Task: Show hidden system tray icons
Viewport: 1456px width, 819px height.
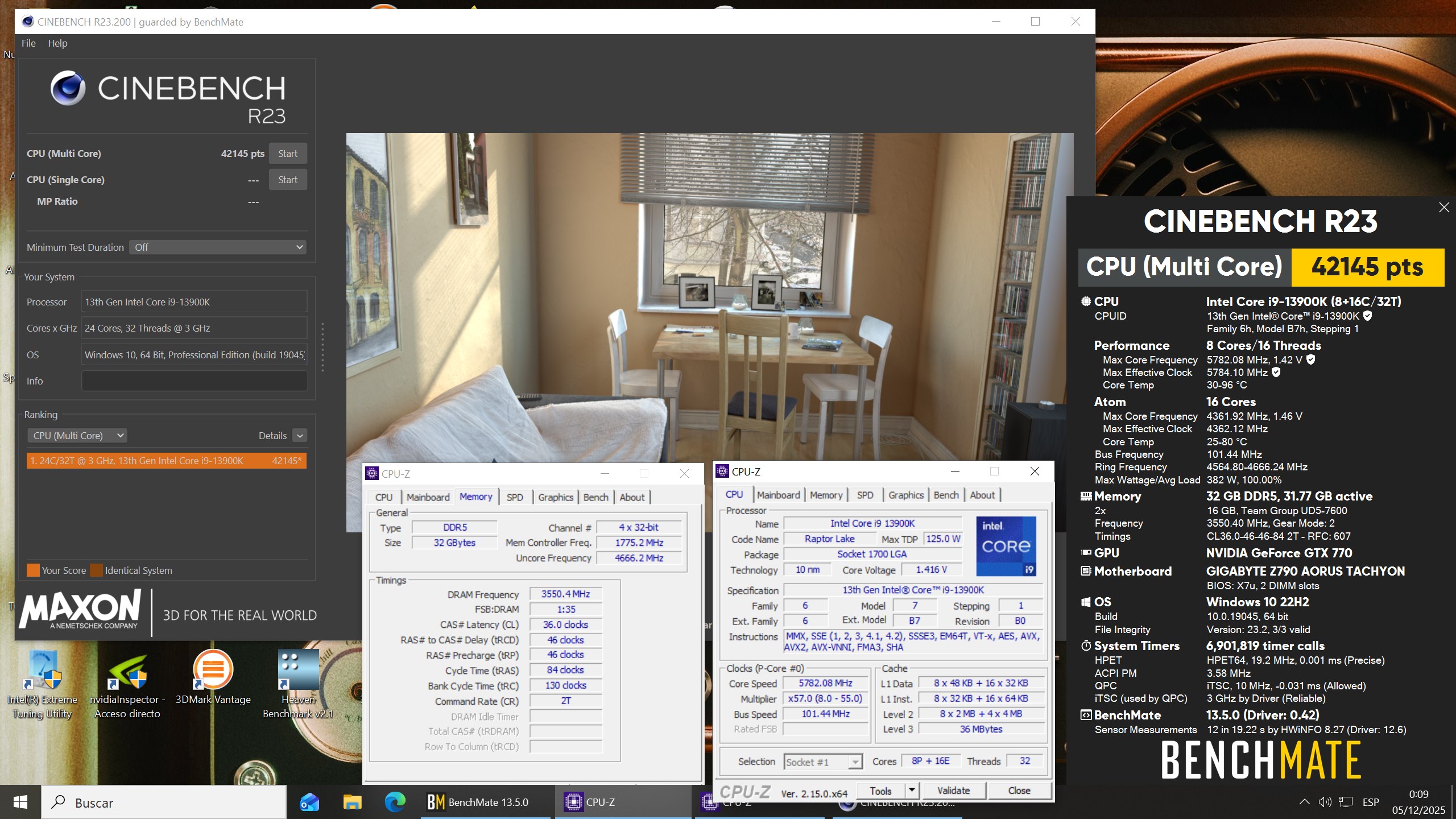Action: pyautogui.click(x=1304, y=802)
